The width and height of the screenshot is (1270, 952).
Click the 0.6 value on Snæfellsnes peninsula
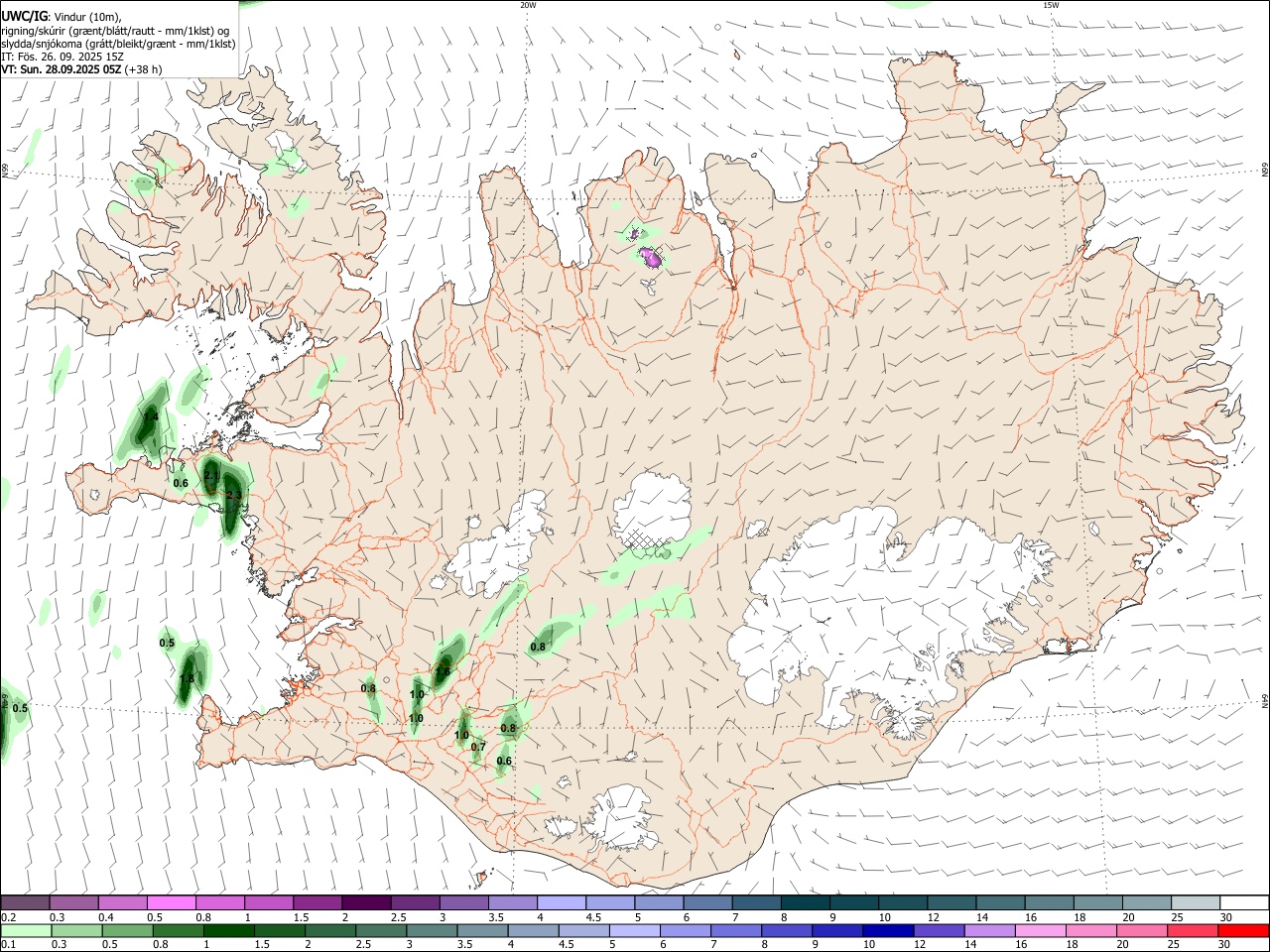(x=181, y=483)
